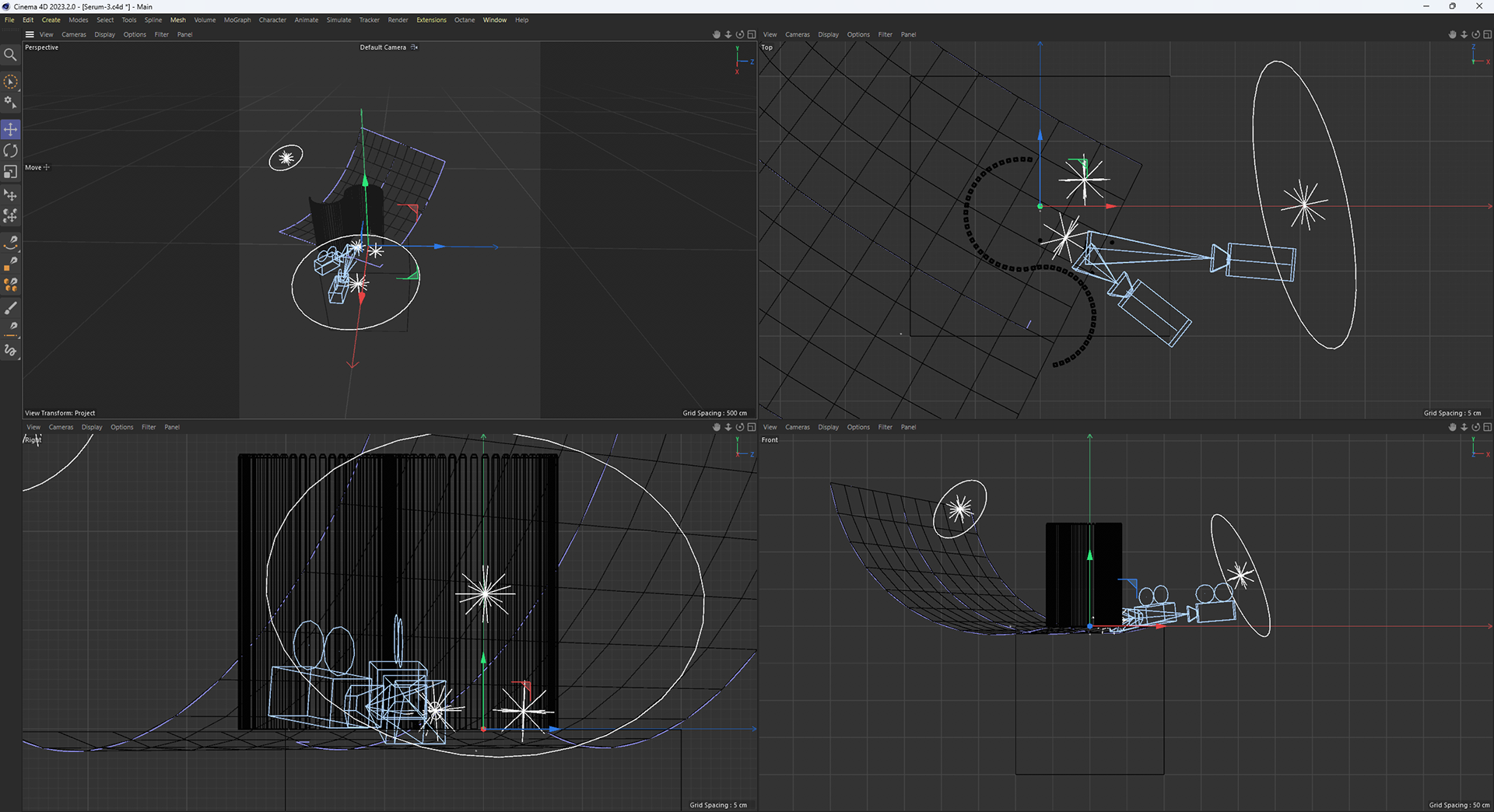Click the orbit rotate icon in Top viewport

click(1475, 34)
